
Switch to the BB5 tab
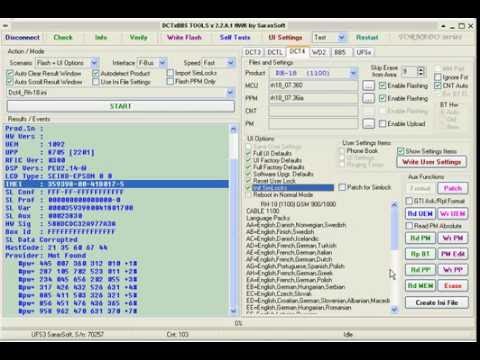pos(340,52)
